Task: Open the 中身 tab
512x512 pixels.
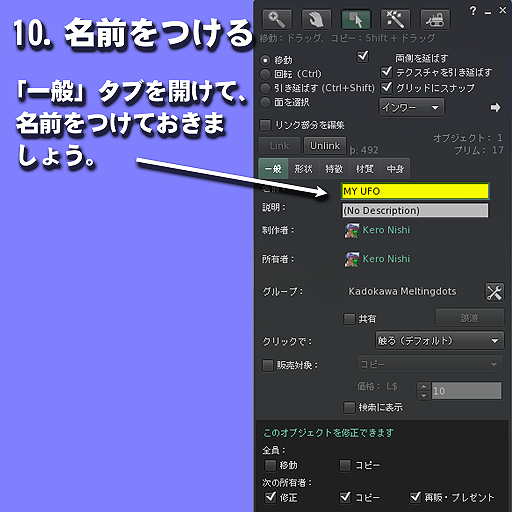Action: point(395,169)
